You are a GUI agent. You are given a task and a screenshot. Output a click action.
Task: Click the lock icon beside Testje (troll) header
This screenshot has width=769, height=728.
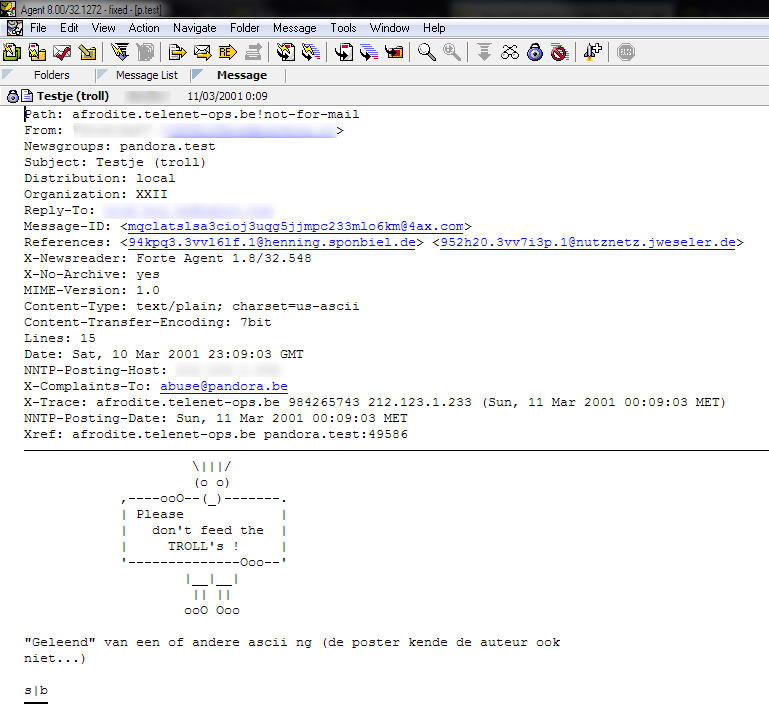coord(13,96)
